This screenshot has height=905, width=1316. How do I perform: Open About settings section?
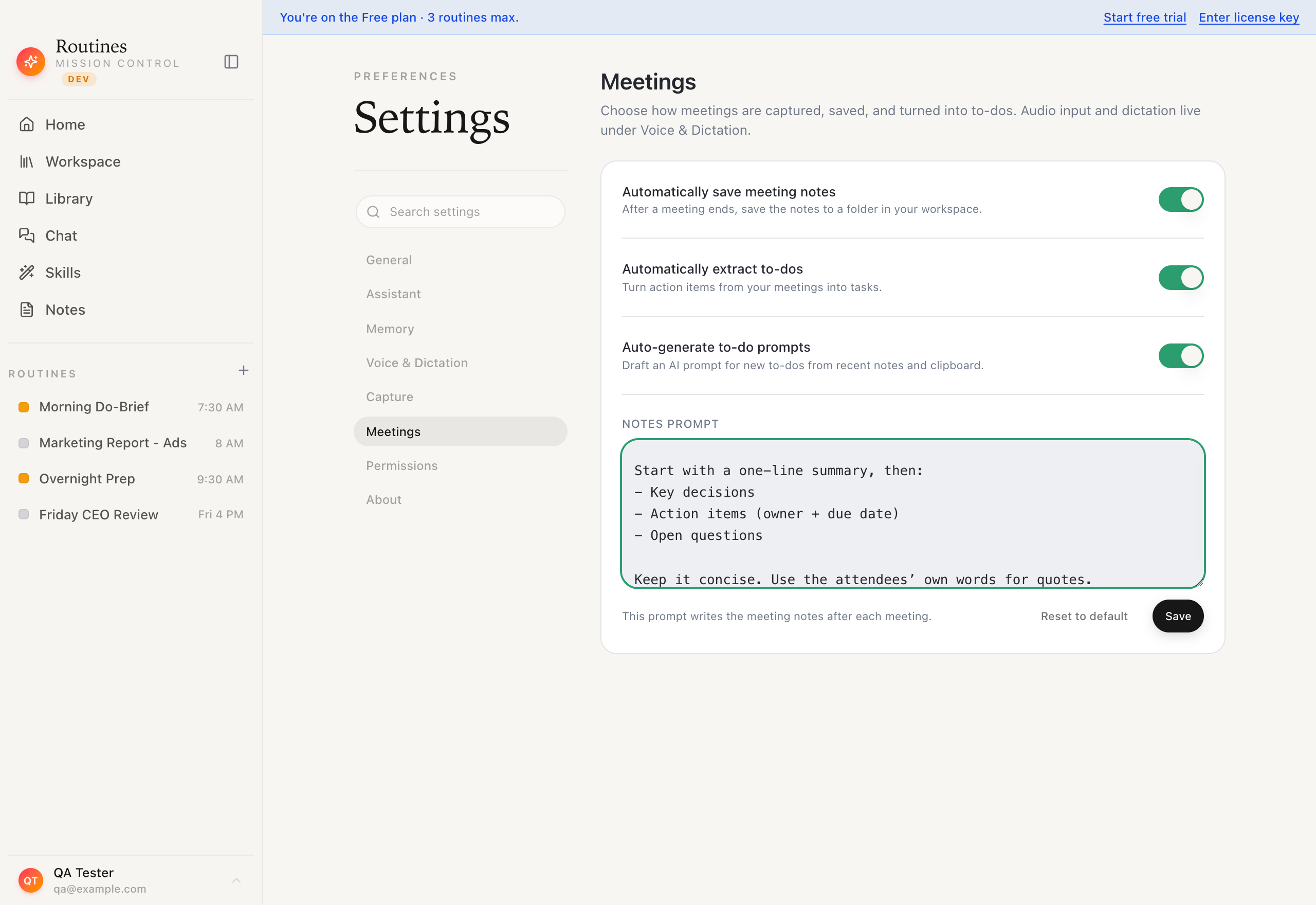point(460,500)
